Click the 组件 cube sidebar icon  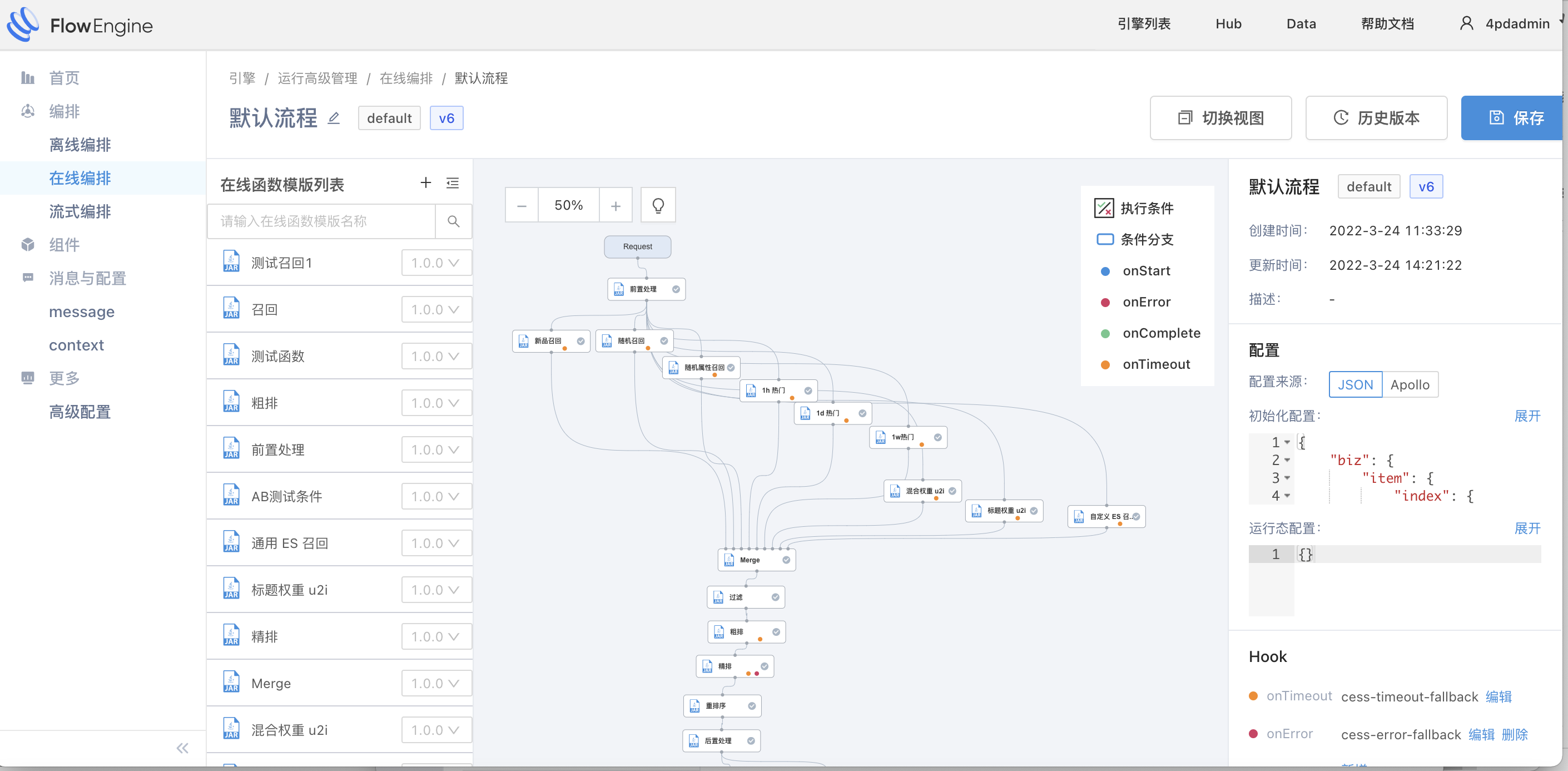27,245
